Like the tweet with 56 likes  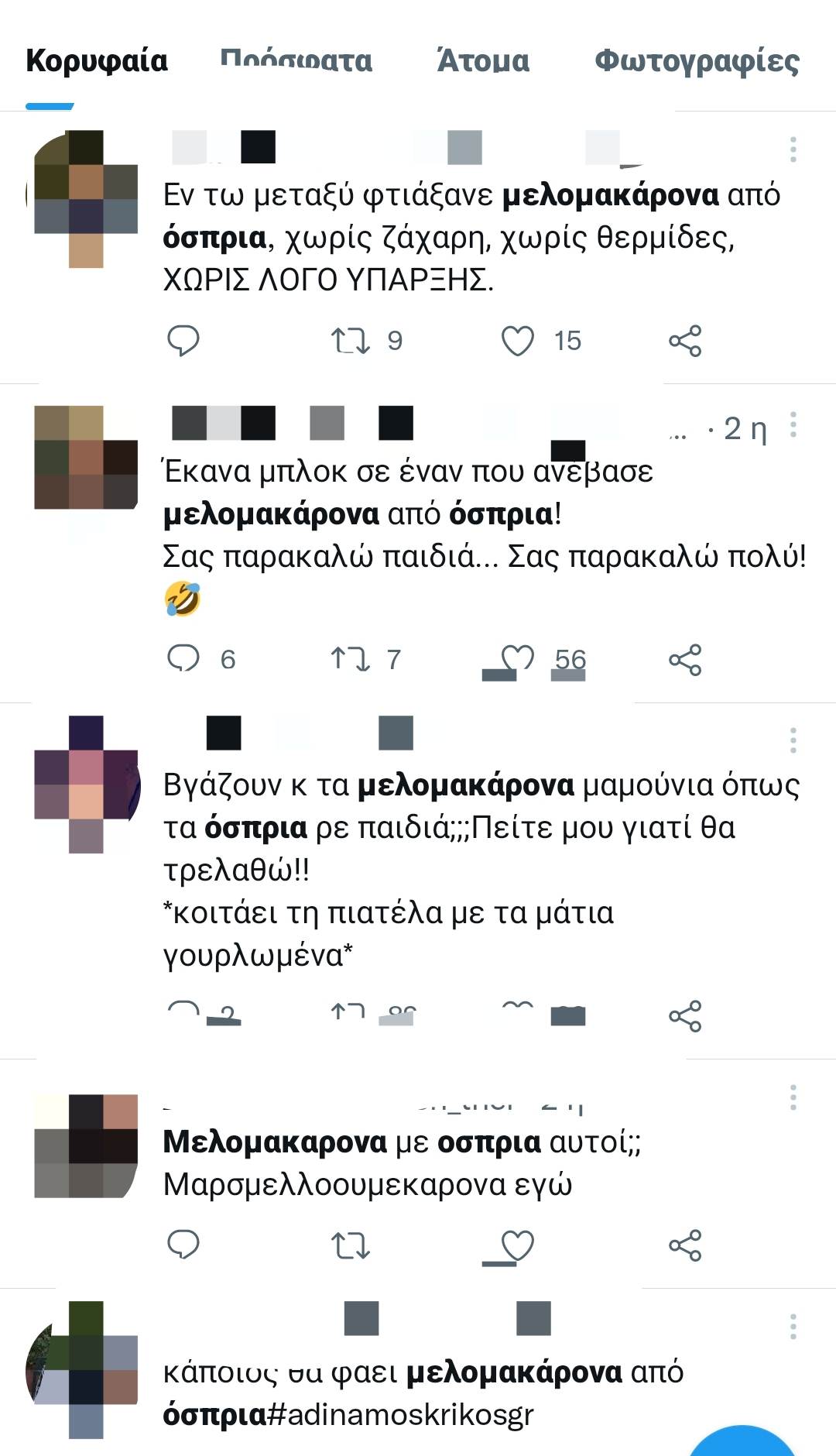coord(518,659)
